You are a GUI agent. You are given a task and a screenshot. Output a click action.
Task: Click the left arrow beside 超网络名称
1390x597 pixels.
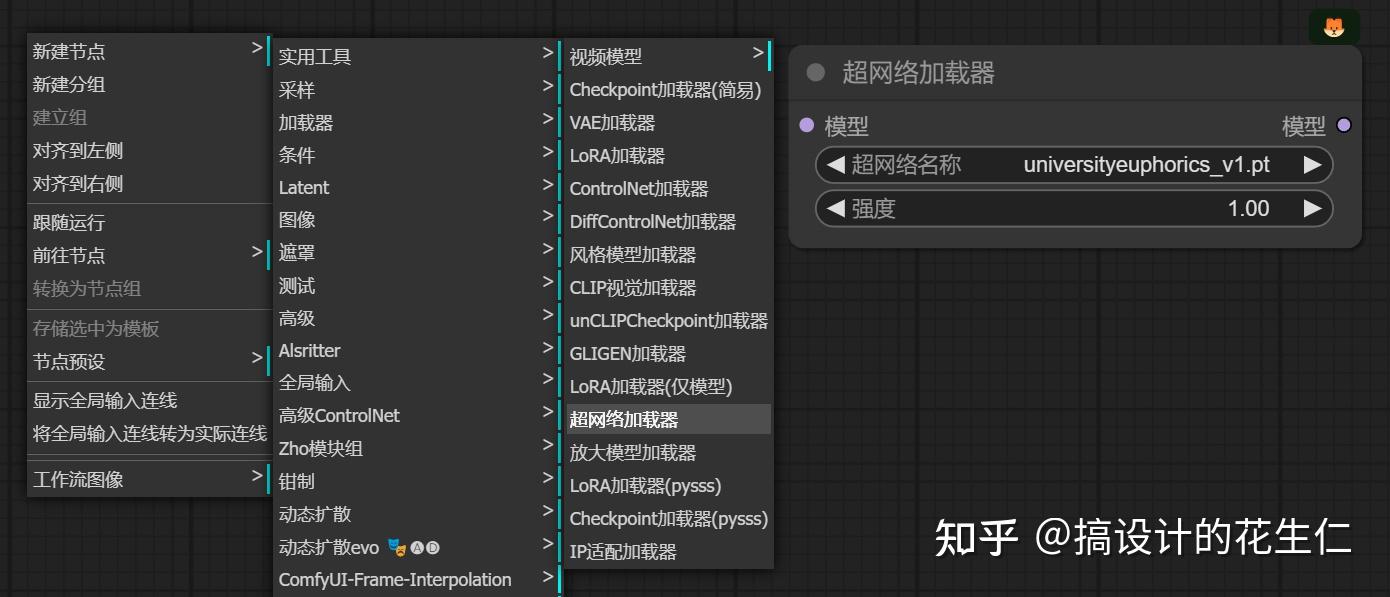coord(836,165)
